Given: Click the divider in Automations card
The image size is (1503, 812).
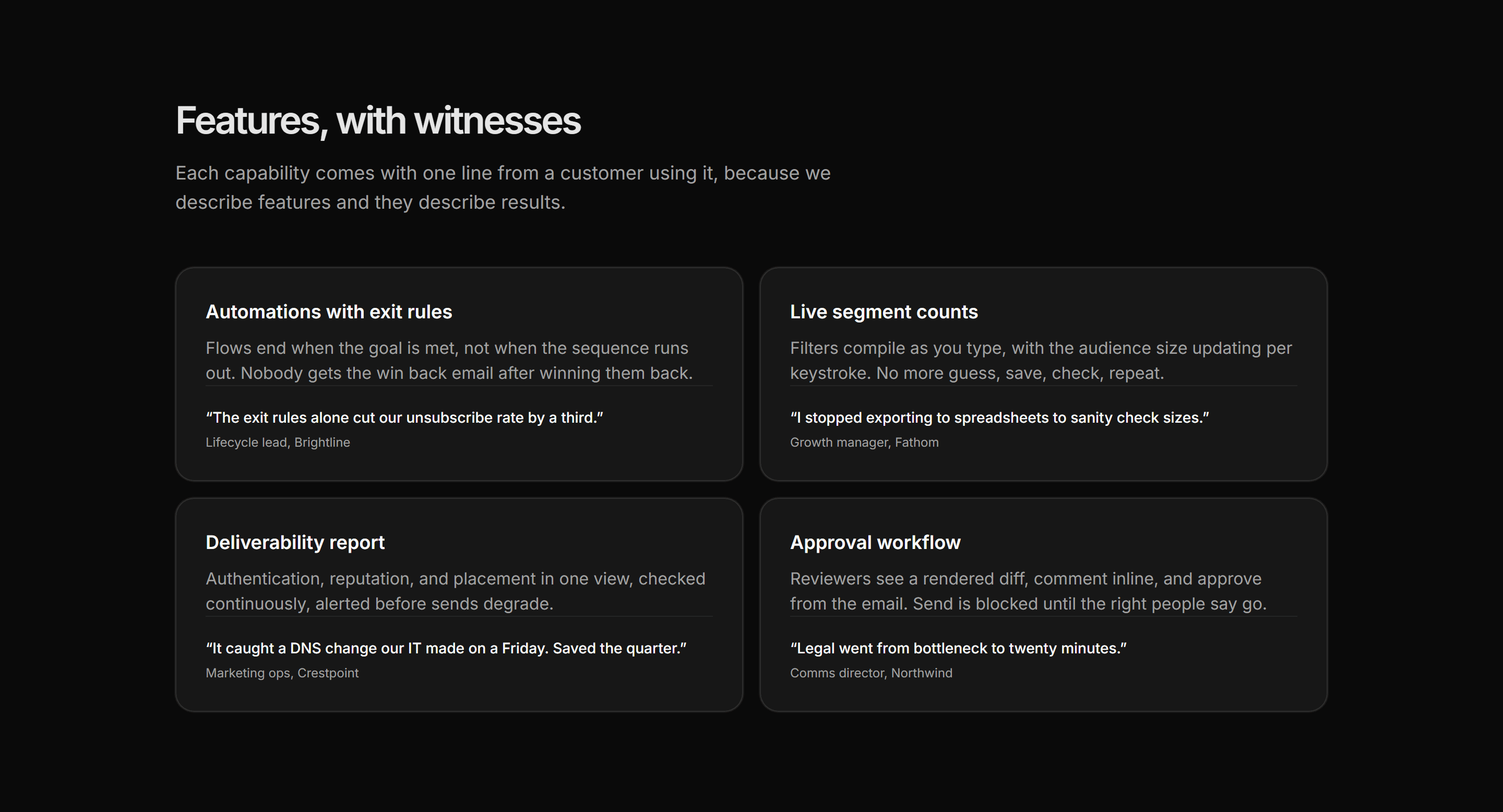Looking at the screenshot, I should click(x=459, y=386).
